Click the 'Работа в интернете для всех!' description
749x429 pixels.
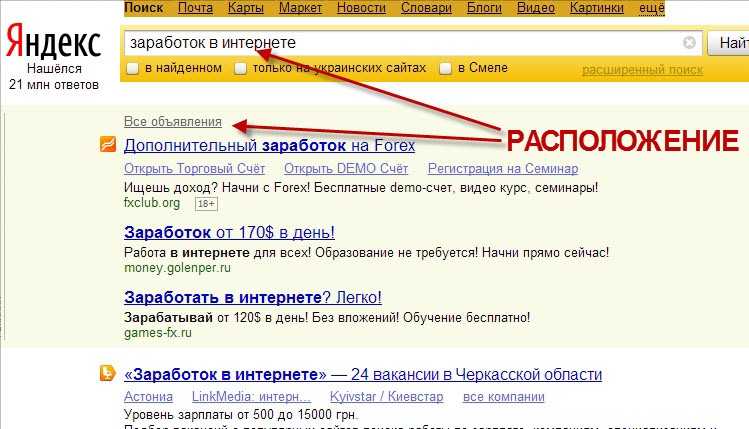(x=366, y=252)
